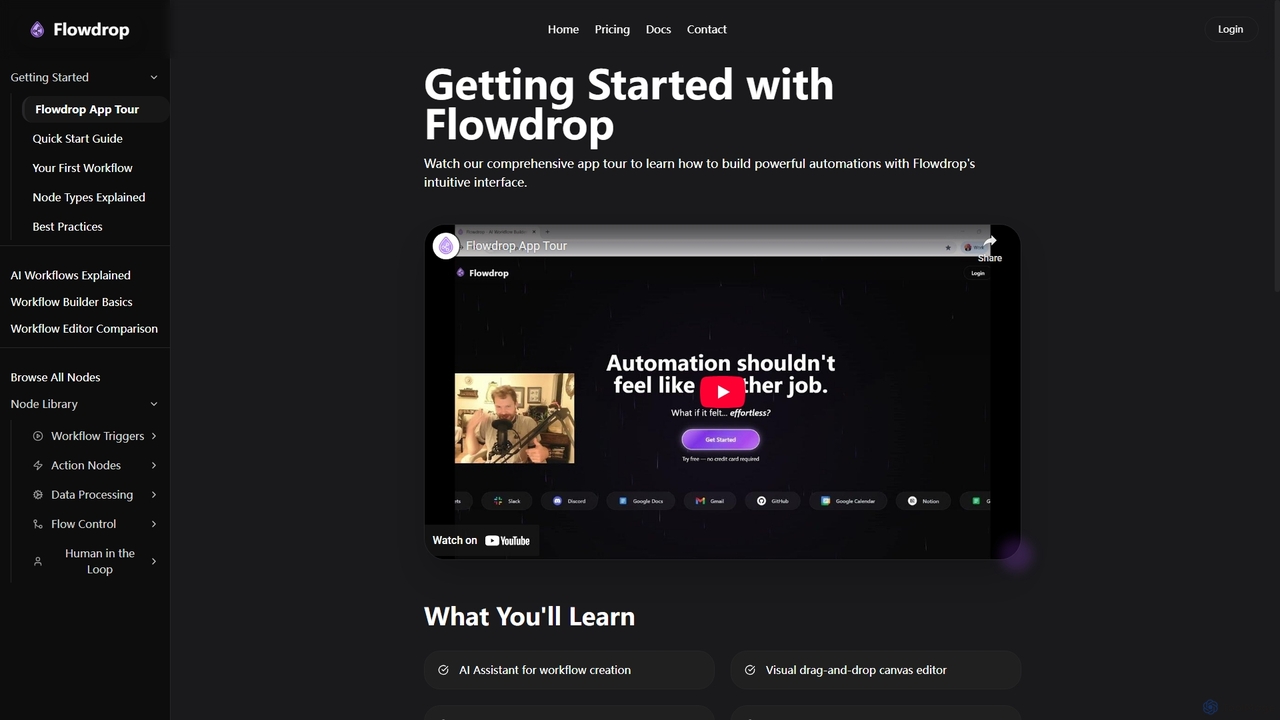Click the Flow Control branch icon
Image resolution: width=1280 pixels, height=720 pixels.
[x=38, y=524]
